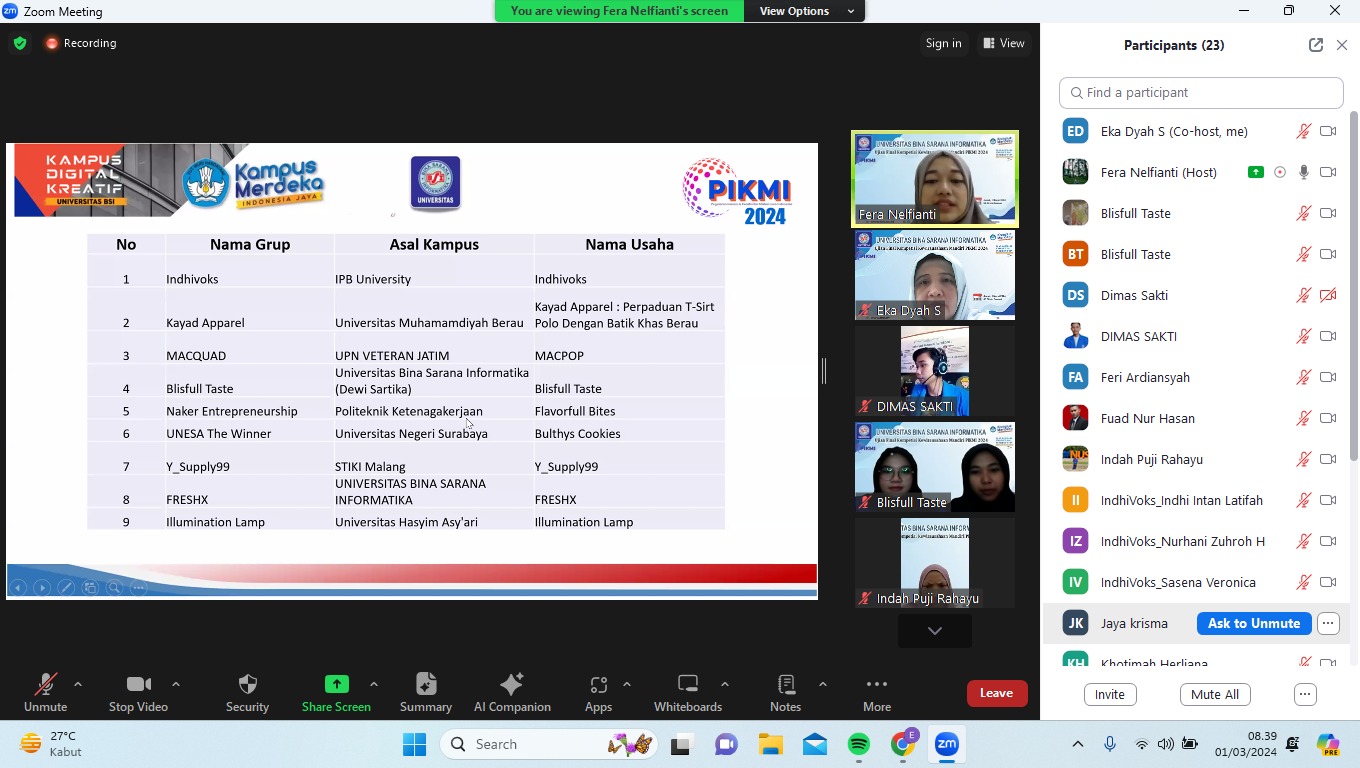Open audio options arrow beside Unmute

[78, 685]
